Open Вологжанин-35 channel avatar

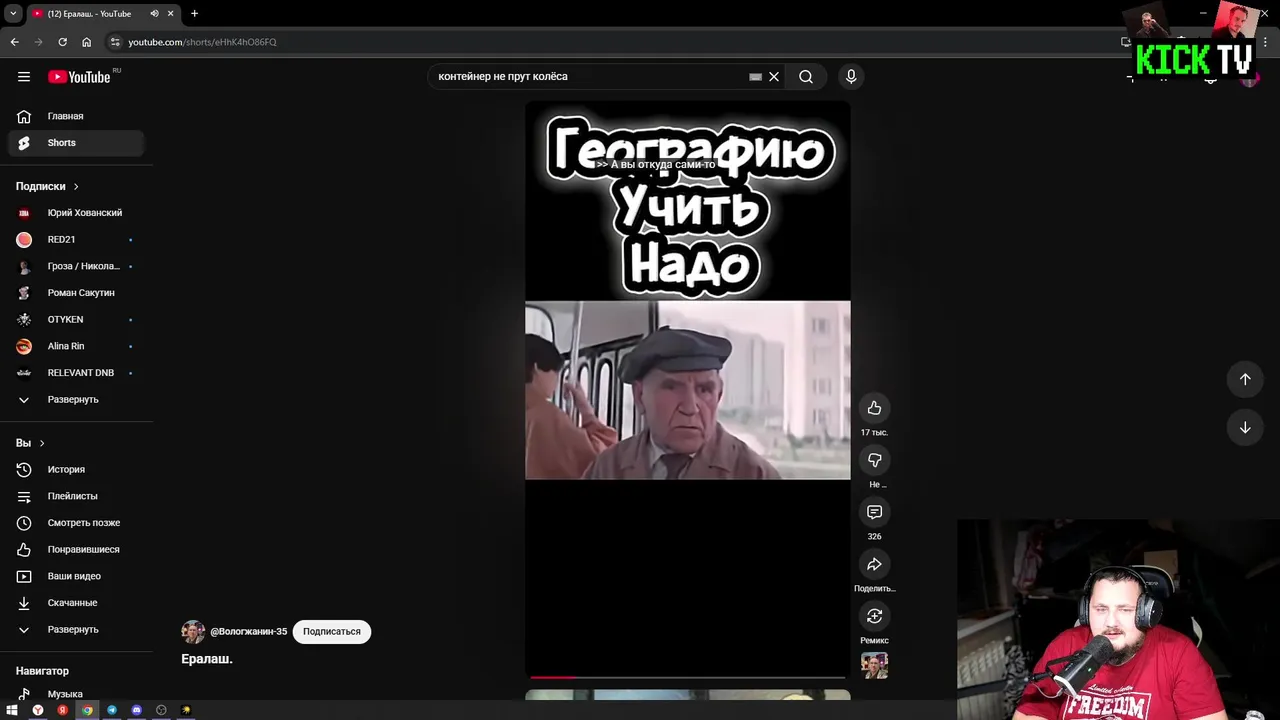(193, 632)
